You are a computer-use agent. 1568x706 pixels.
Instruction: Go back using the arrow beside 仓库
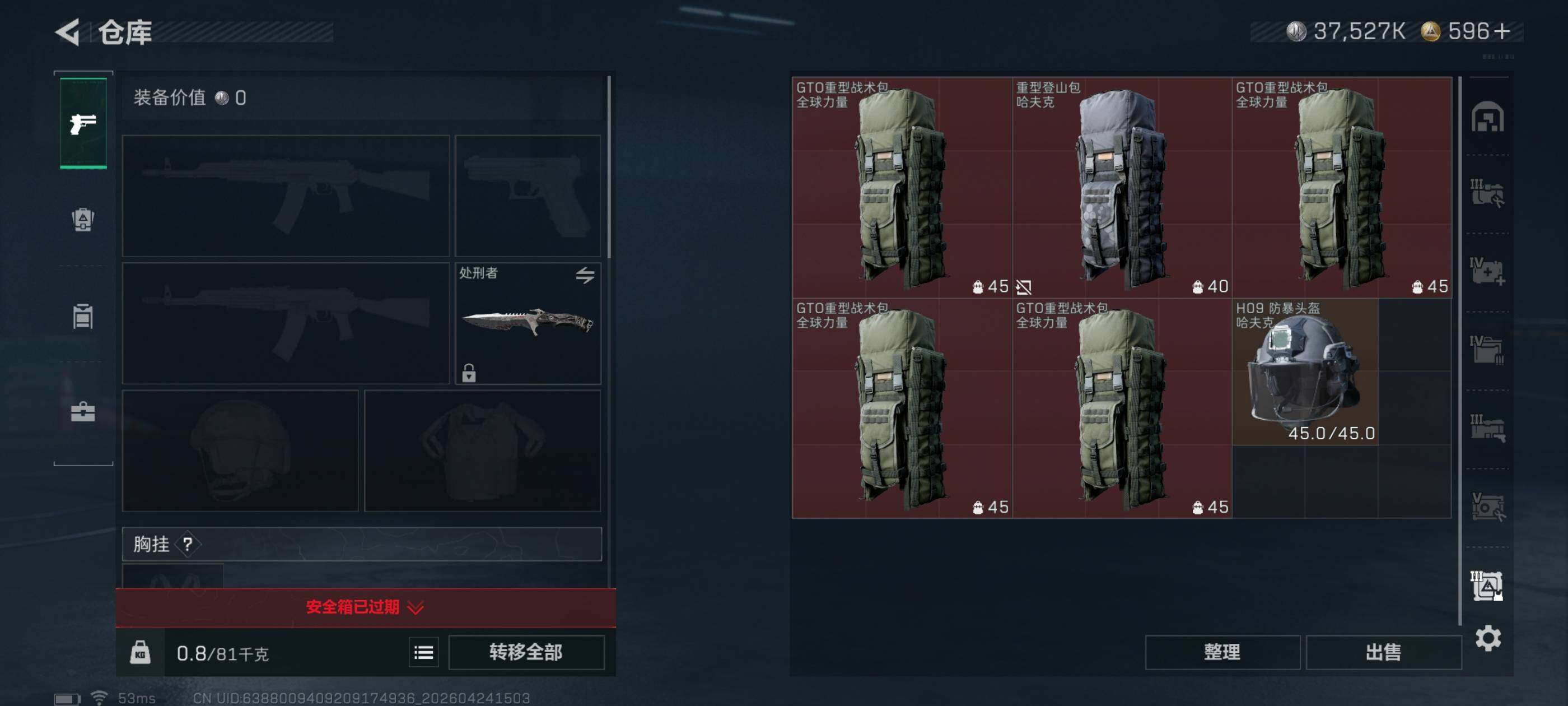[68, 32]
